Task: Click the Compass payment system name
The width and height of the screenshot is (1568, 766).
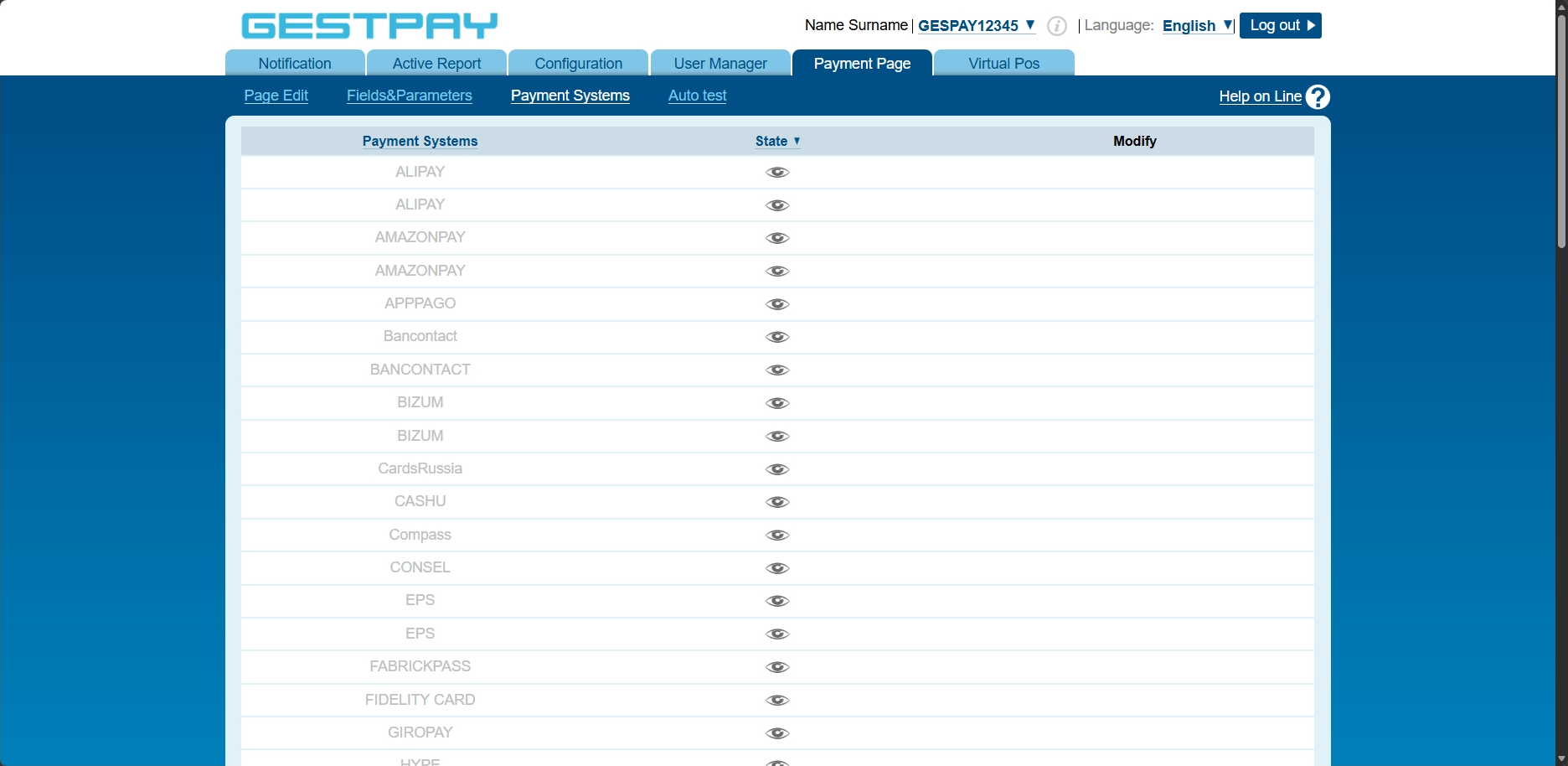Action: (420, 535)
